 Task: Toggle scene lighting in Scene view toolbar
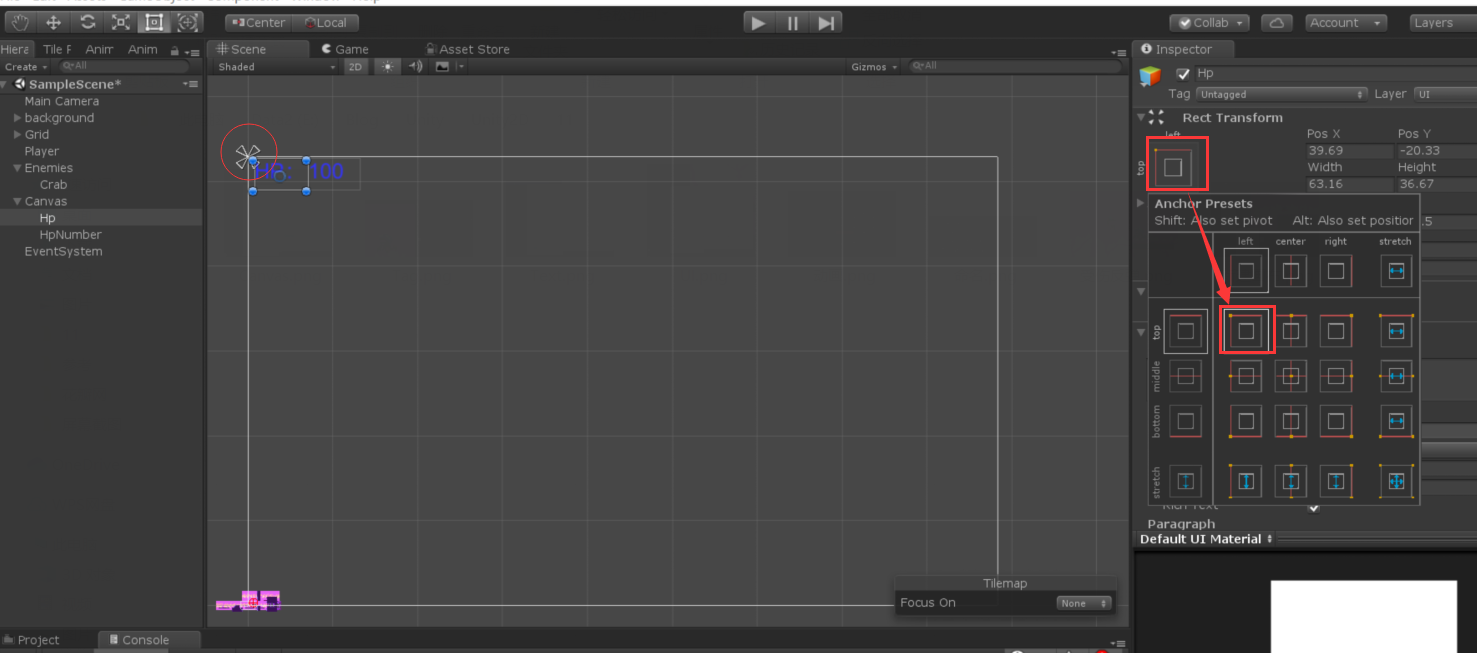tap(387, 66)
